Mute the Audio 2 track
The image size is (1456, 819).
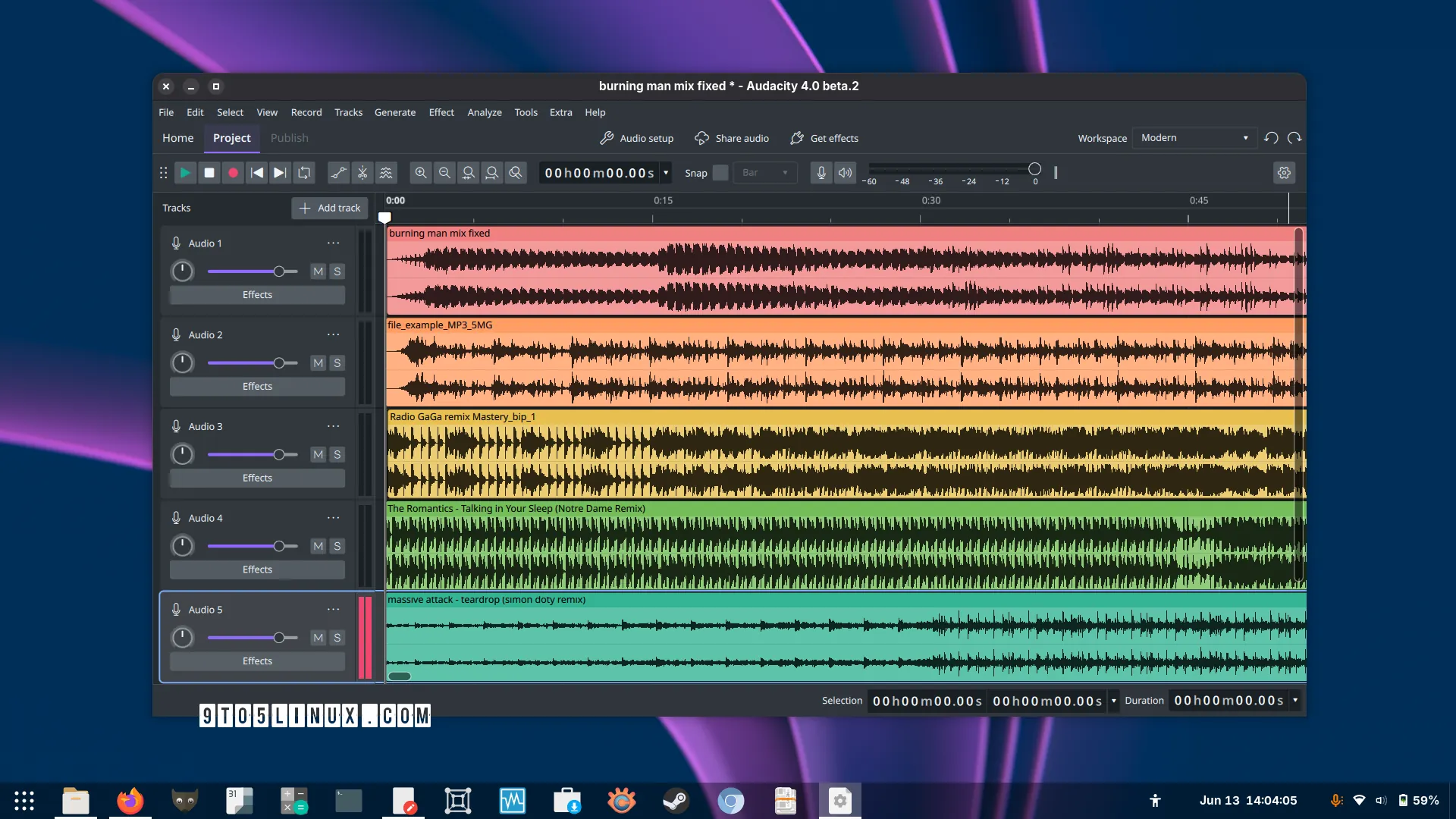(x=318, y=363)
